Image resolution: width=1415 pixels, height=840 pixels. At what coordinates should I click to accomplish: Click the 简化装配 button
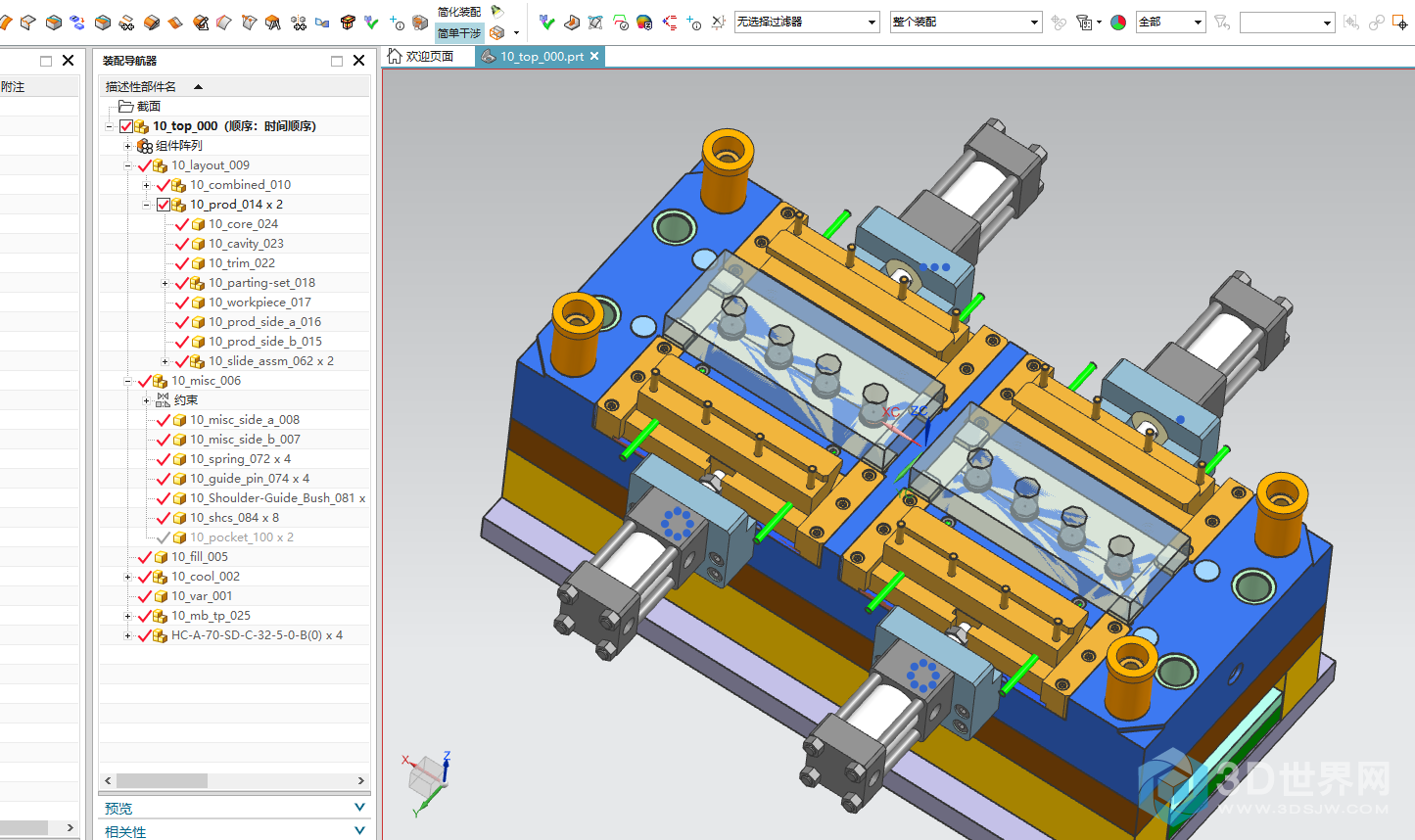point(459,11)
